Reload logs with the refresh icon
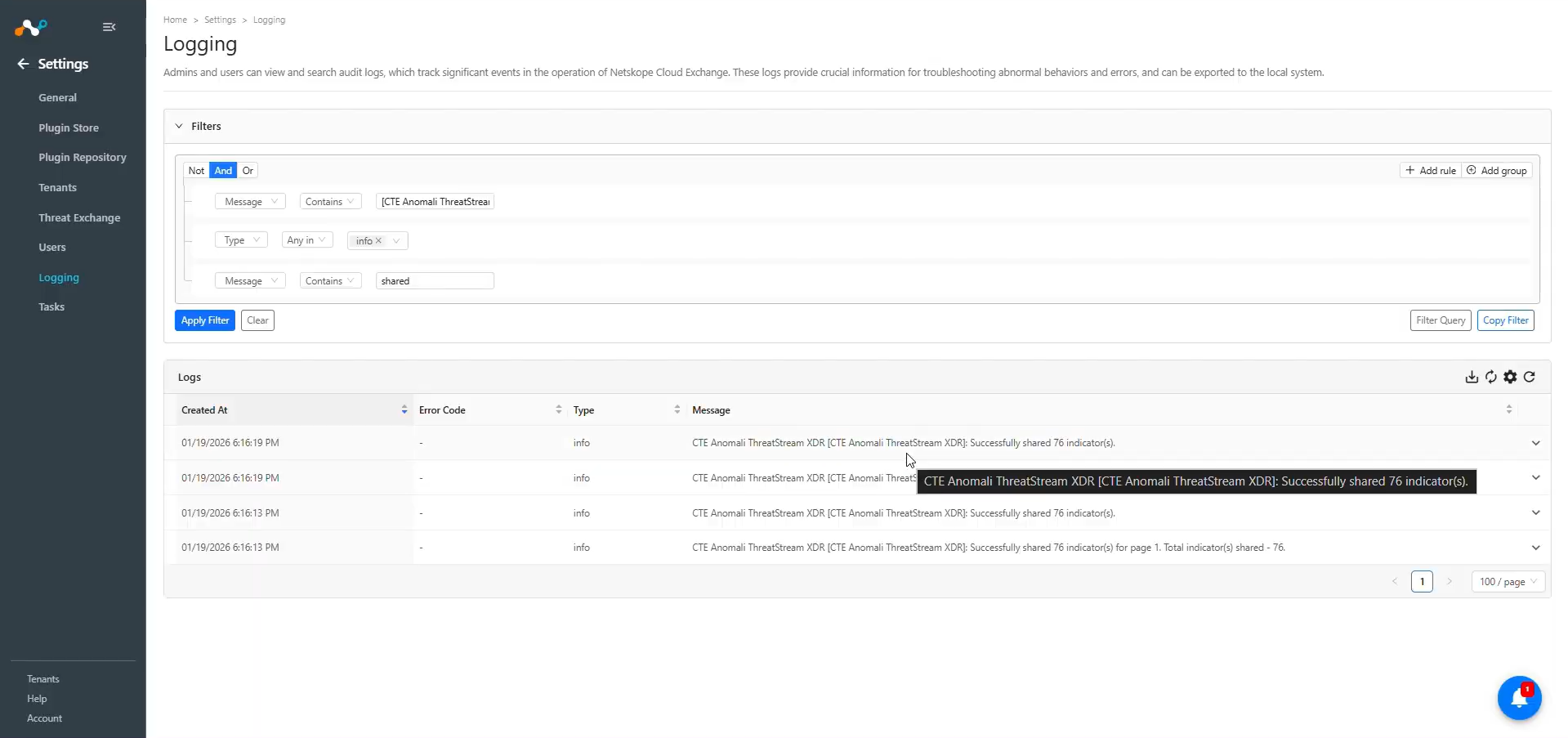1568x738 pixels. tap(1530, 377)
